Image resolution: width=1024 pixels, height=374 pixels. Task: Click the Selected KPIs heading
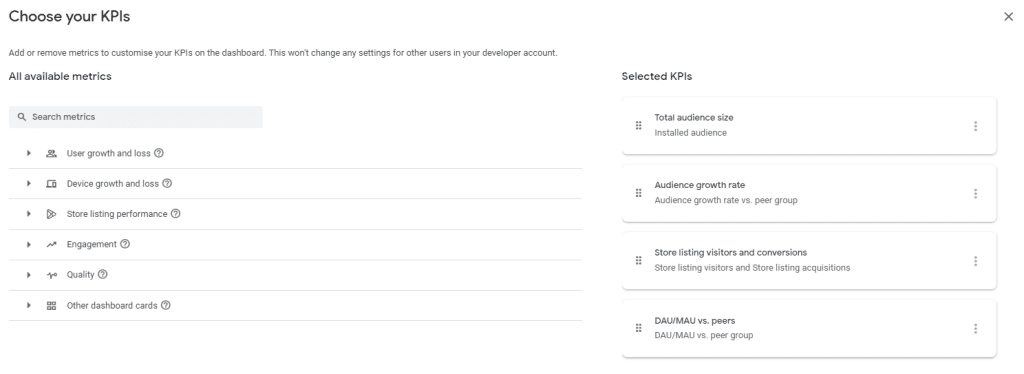(x=656, y=76)
